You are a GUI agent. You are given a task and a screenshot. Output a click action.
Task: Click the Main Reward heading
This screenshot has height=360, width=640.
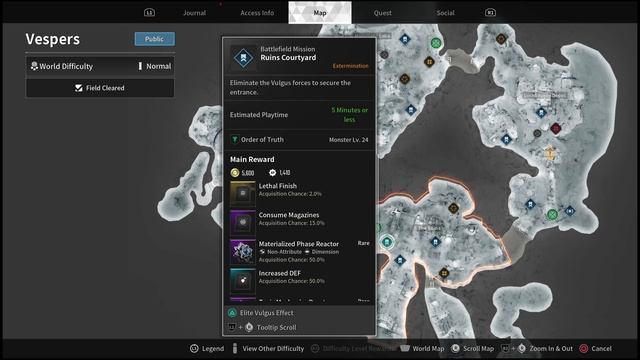(x=252, y=159)
